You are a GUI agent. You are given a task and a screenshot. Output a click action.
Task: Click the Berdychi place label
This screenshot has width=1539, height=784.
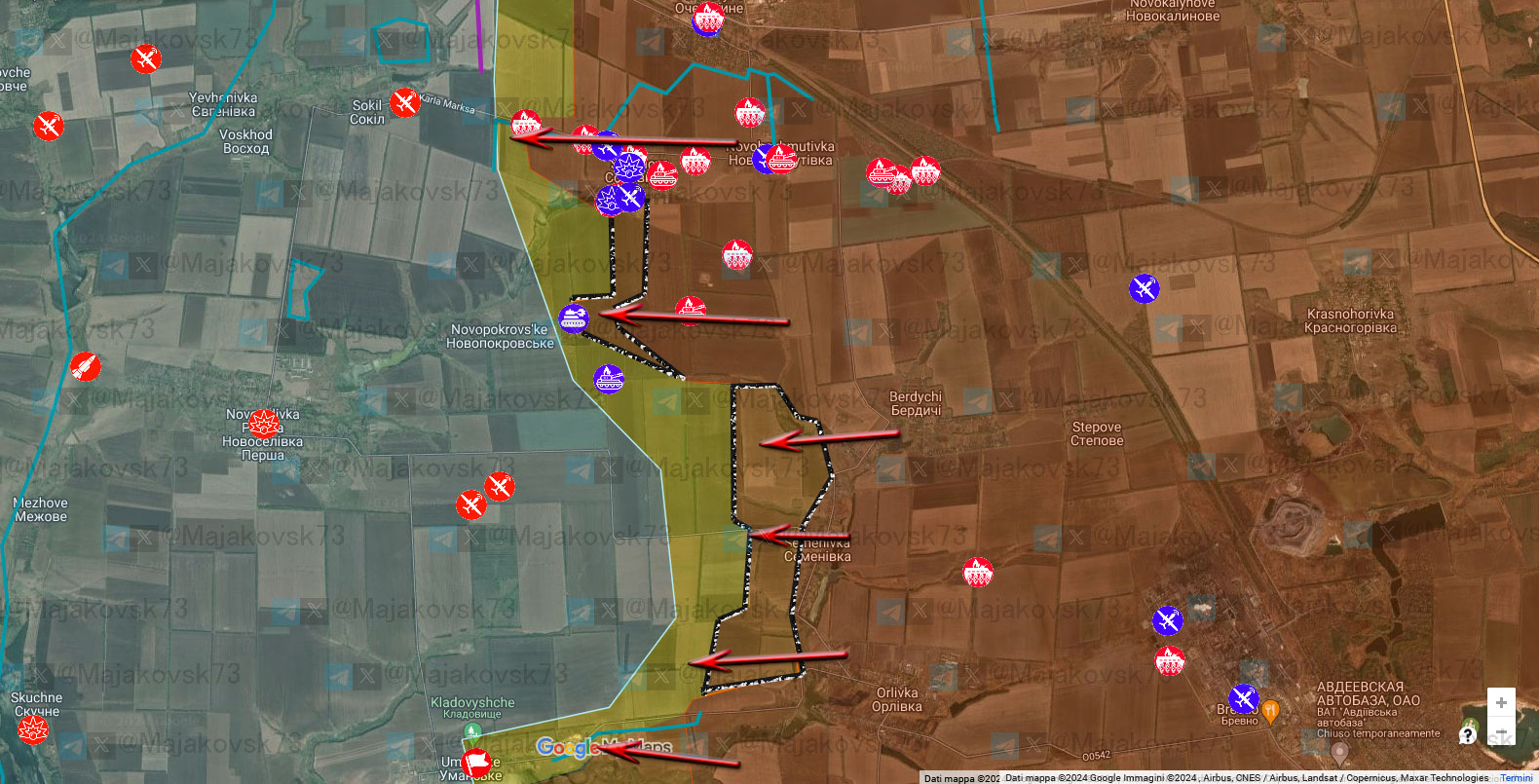click(916, 403)
